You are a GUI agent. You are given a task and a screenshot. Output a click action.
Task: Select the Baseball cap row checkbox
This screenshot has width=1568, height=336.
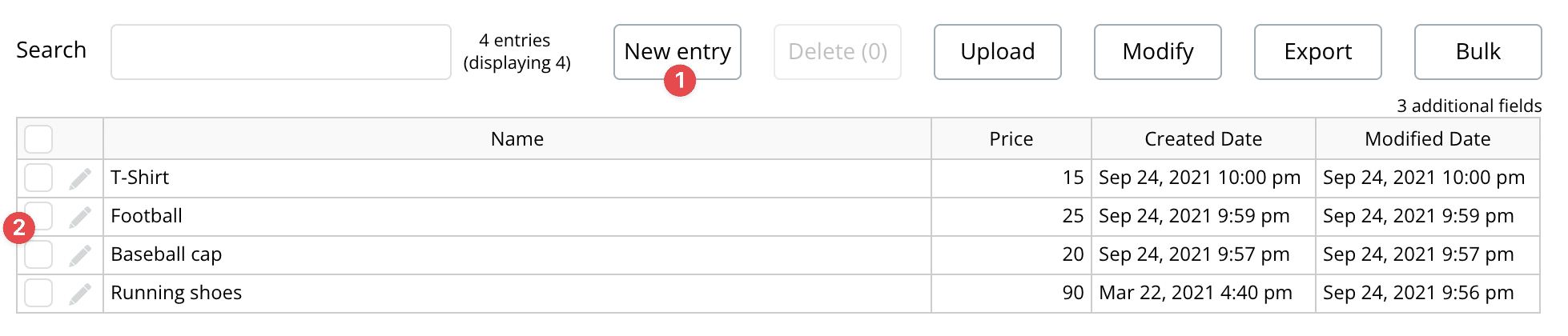pyautogui.click(x=38, y=254)
